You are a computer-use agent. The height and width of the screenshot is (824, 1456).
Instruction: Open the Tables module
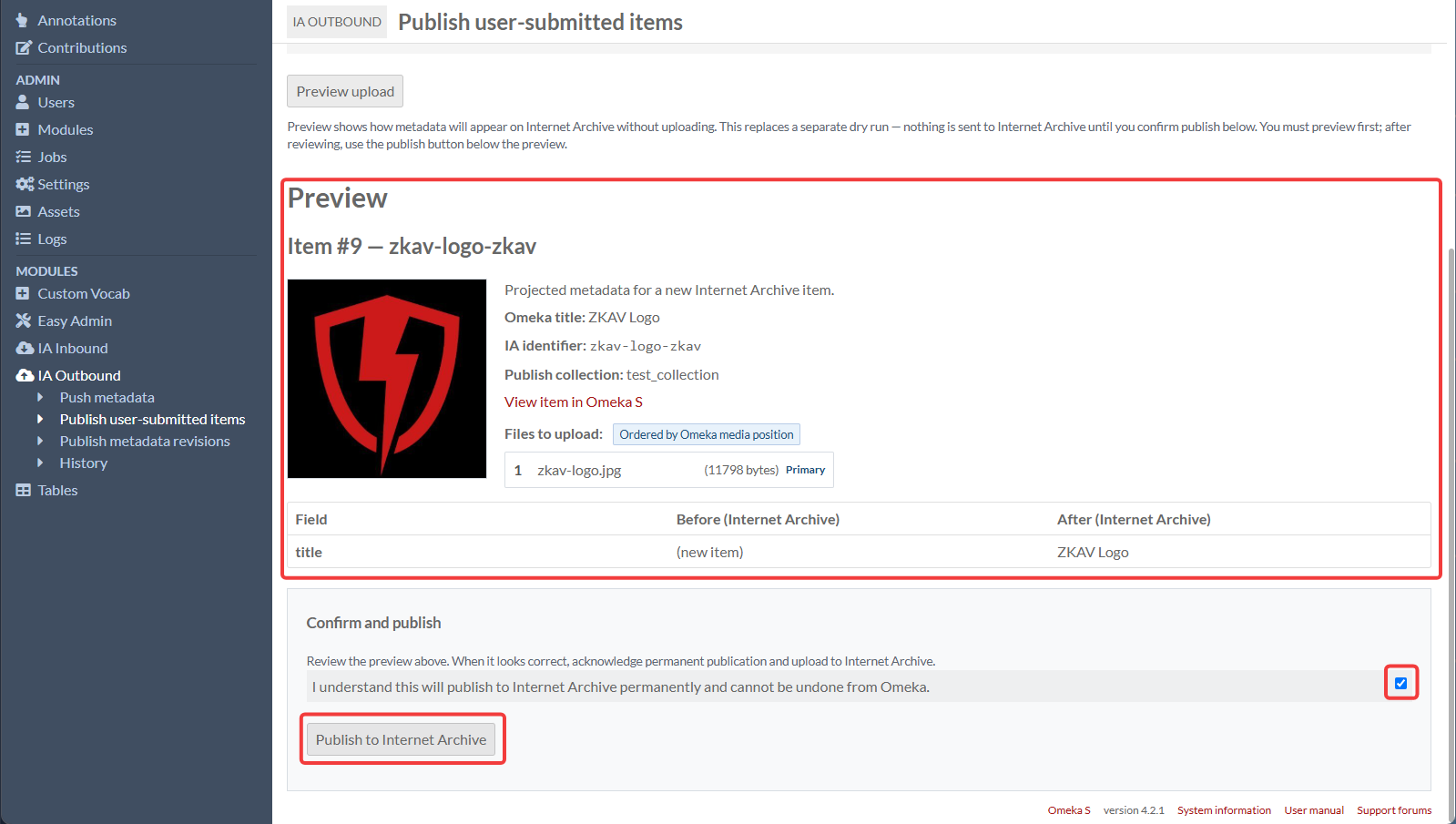pyautogui.click(x=57, y=490)
